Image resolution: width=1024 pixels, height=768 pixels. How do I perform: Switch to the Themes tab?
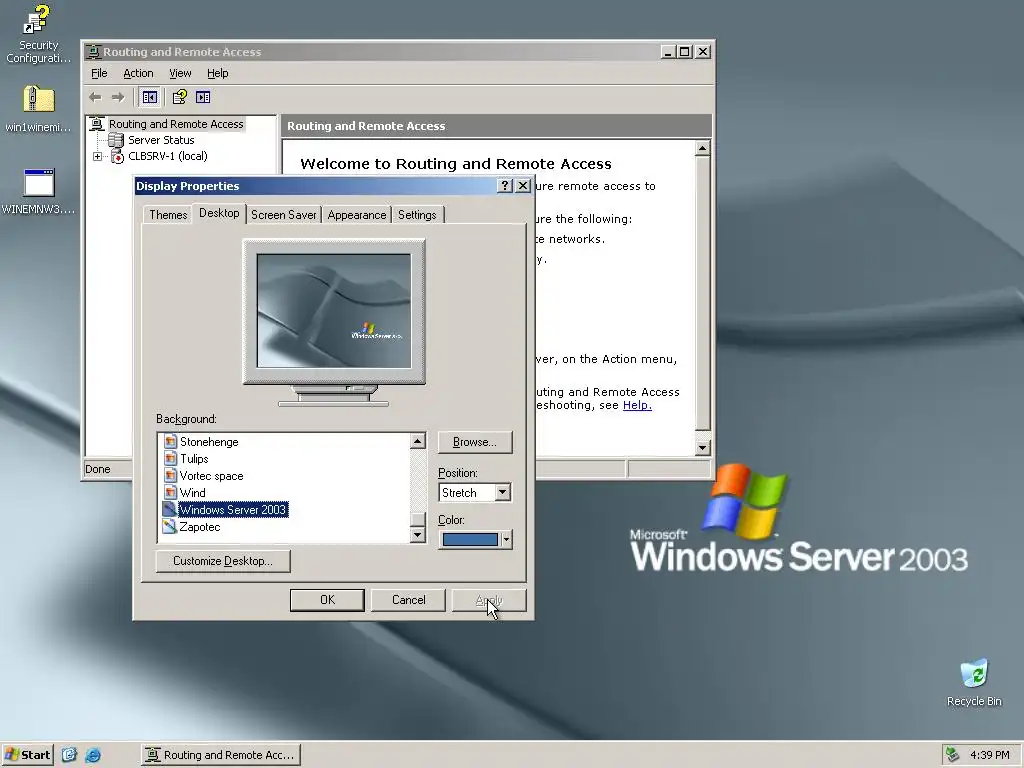click(x=168, y=215)
